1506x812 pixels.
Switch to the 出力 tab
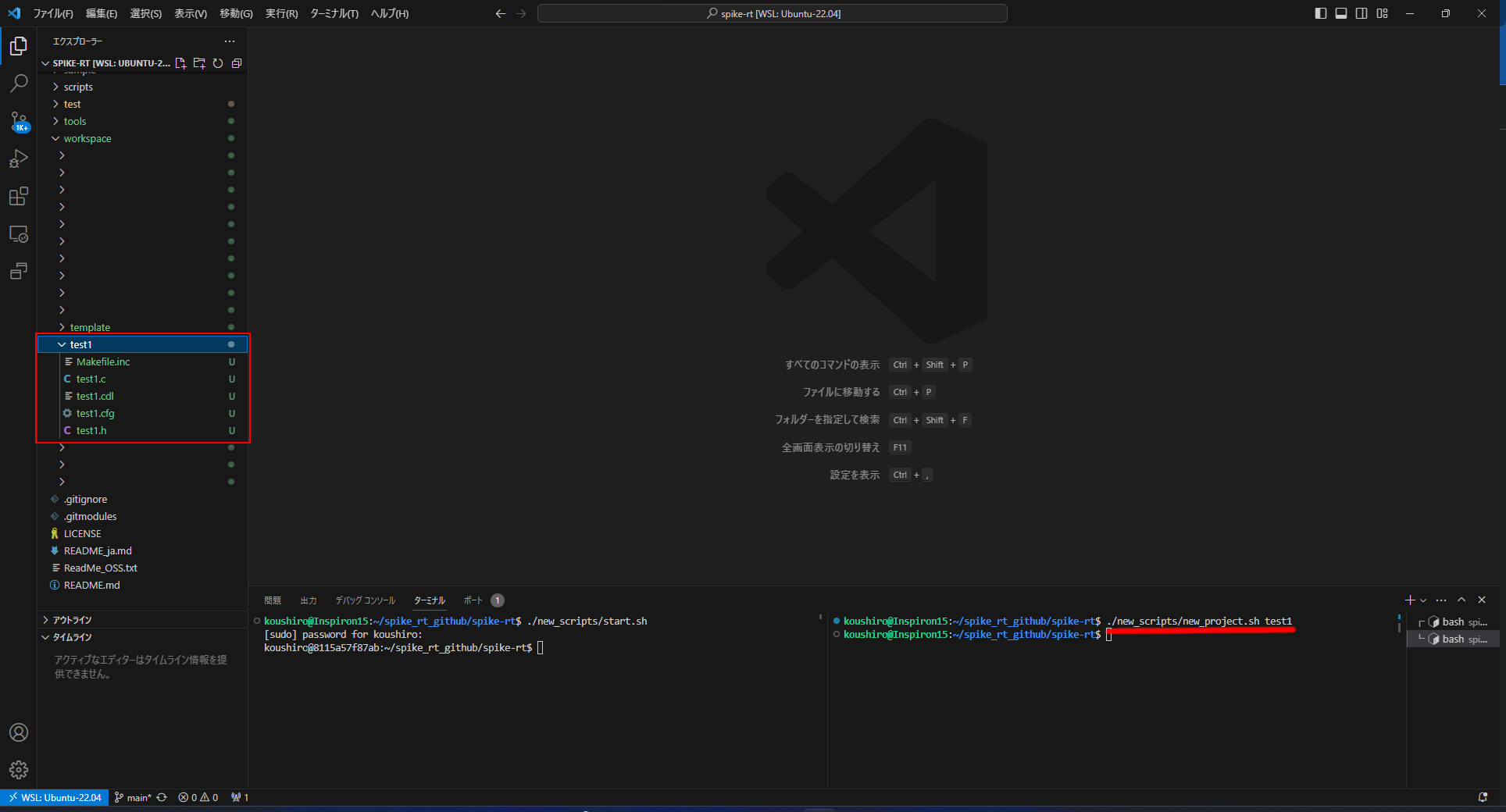[x=308, y=600]
